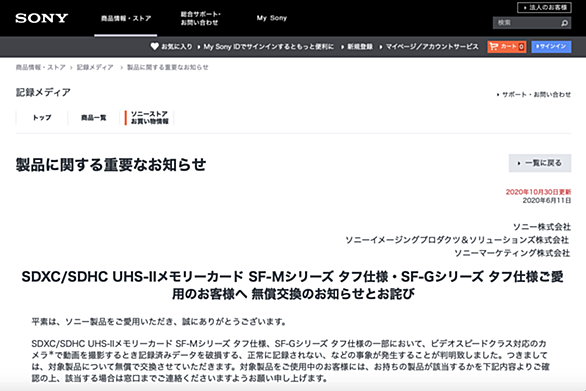Click the orange カート button
This screenshot has width=586, height=391.
(x=507, y=47)
